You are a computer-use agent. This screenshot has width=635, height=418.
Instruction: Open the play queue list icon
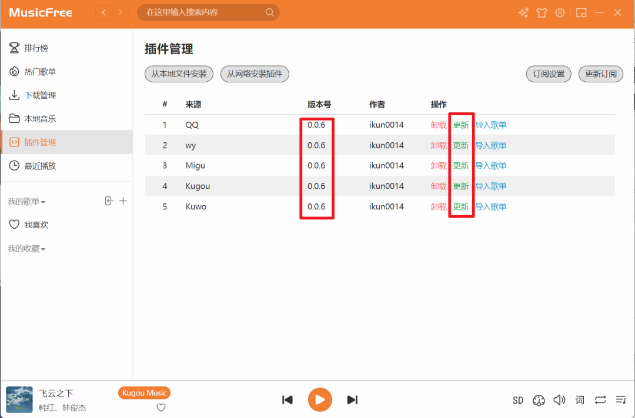pyautogui.click(x=620, y=400)
